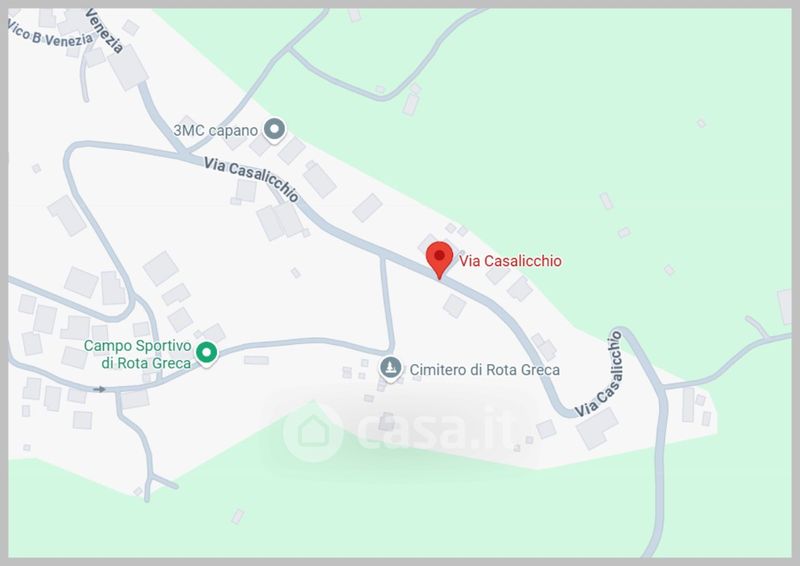
Task: Click the building footprint south of the red pin
Action: point(454,306)
